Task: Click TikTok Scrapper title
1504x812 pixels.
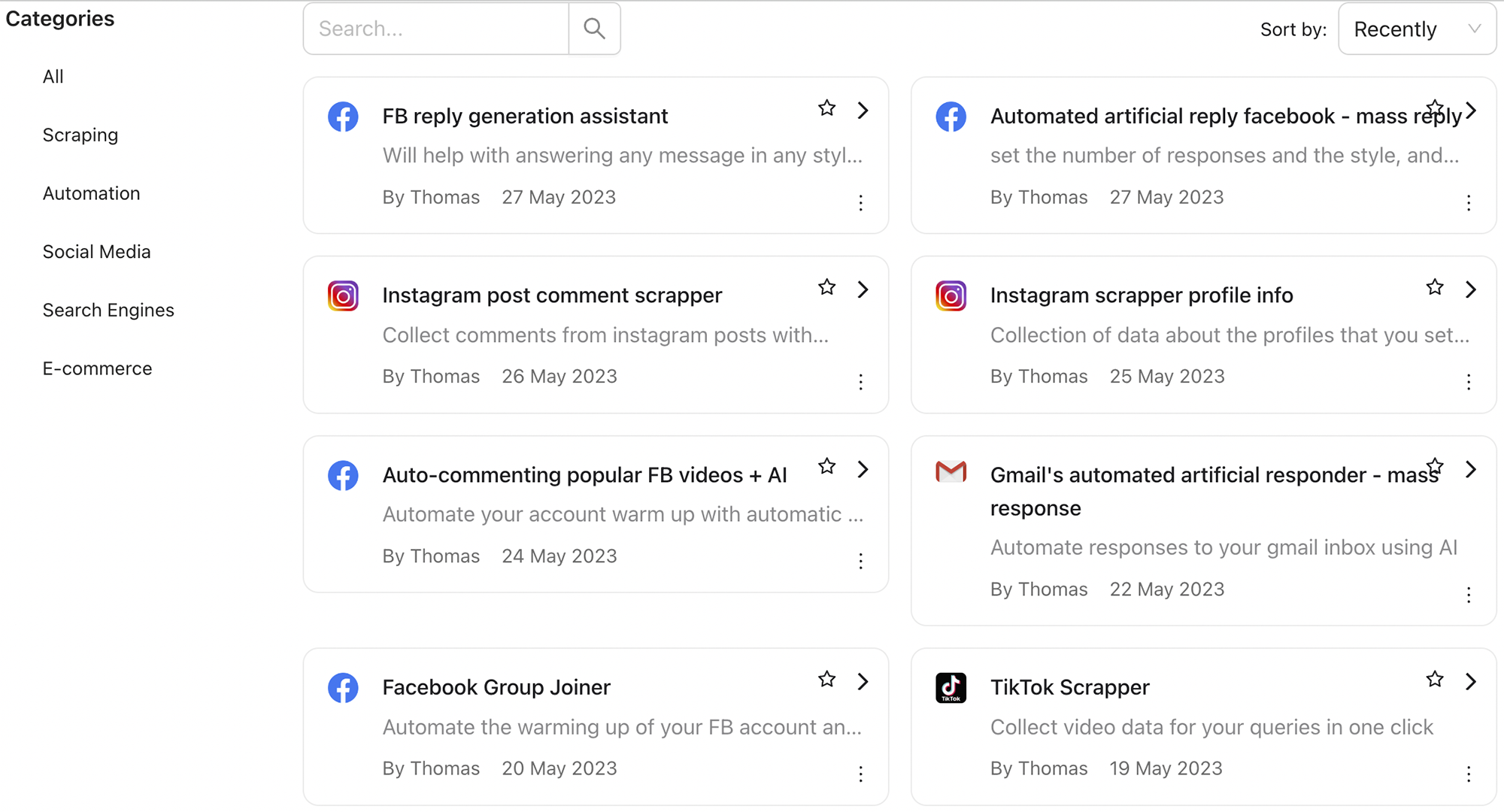Action: [1069, 687]
